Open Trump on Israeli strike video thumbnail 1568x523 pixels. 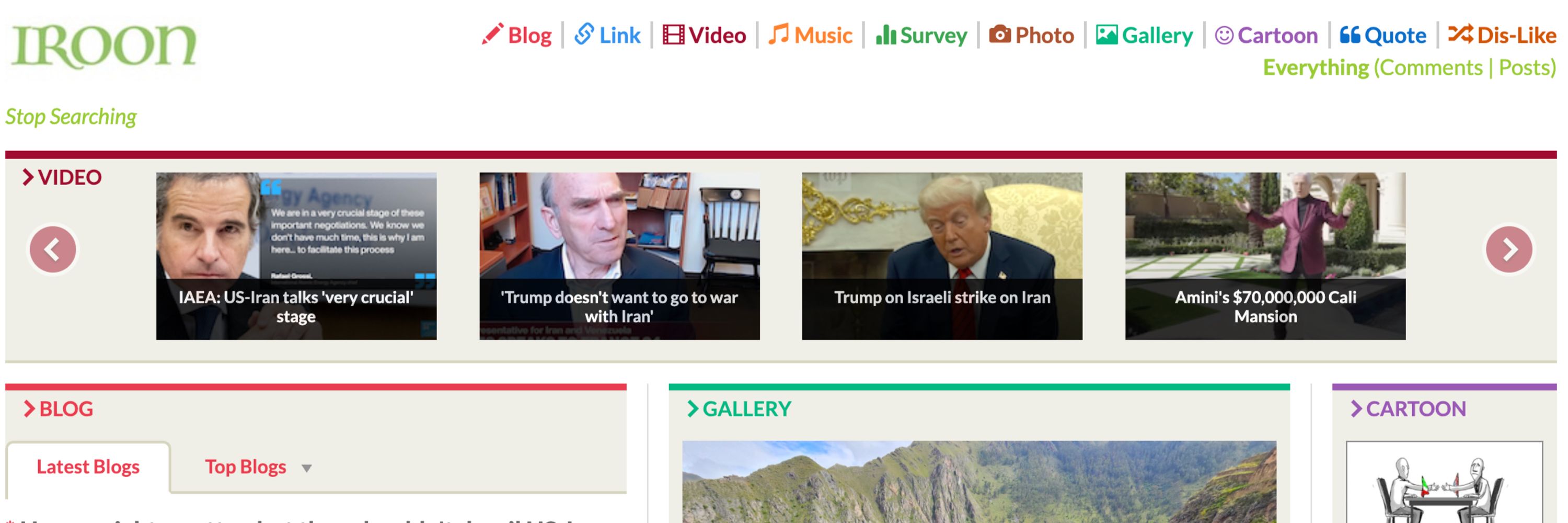[x=942, y=256]
